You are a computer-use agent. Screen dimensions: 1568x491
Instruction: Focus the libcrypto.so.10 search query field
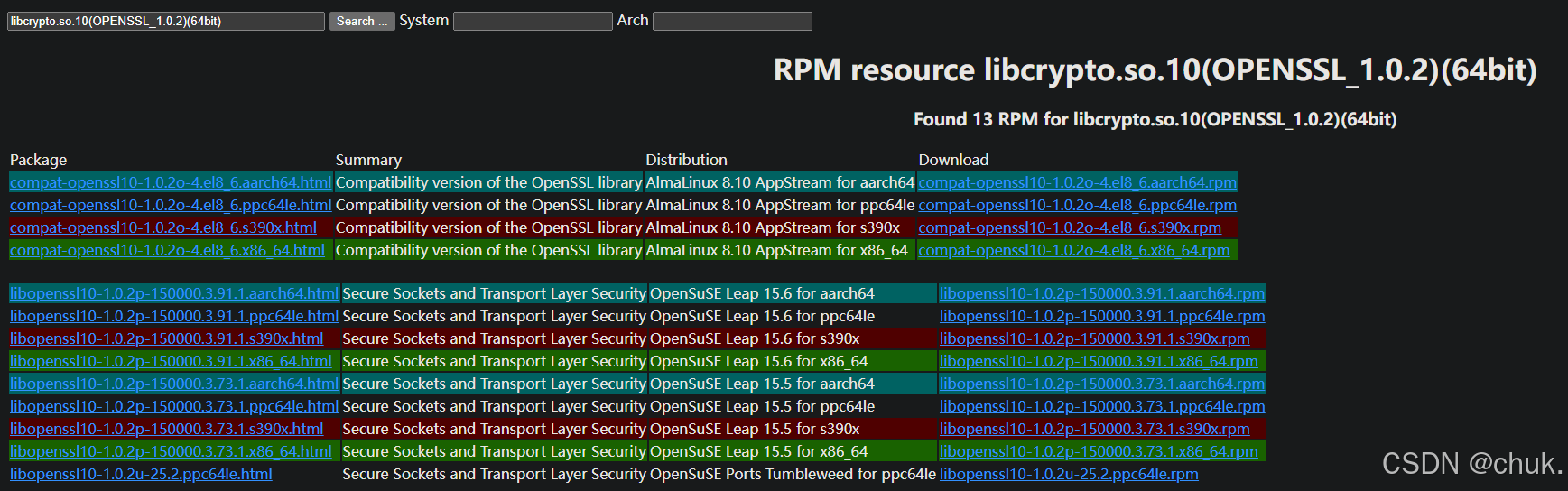(x=166, y=21)
